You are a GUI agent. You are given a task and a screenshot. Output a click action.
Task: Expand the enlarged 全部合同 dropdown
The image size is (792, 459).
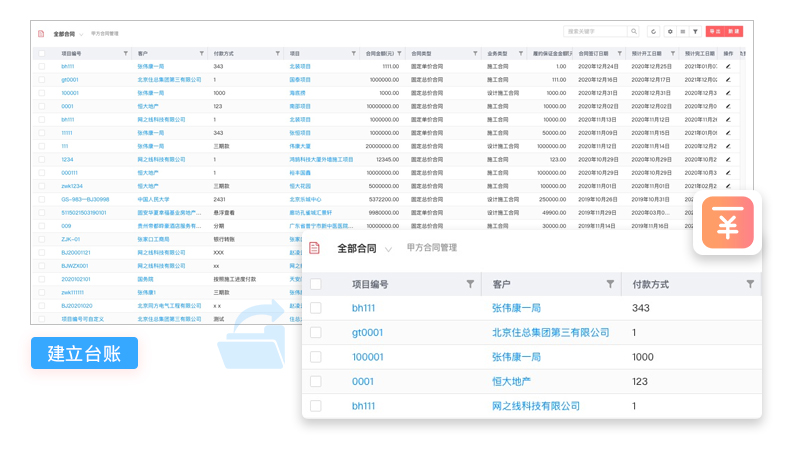click(388, 249)
